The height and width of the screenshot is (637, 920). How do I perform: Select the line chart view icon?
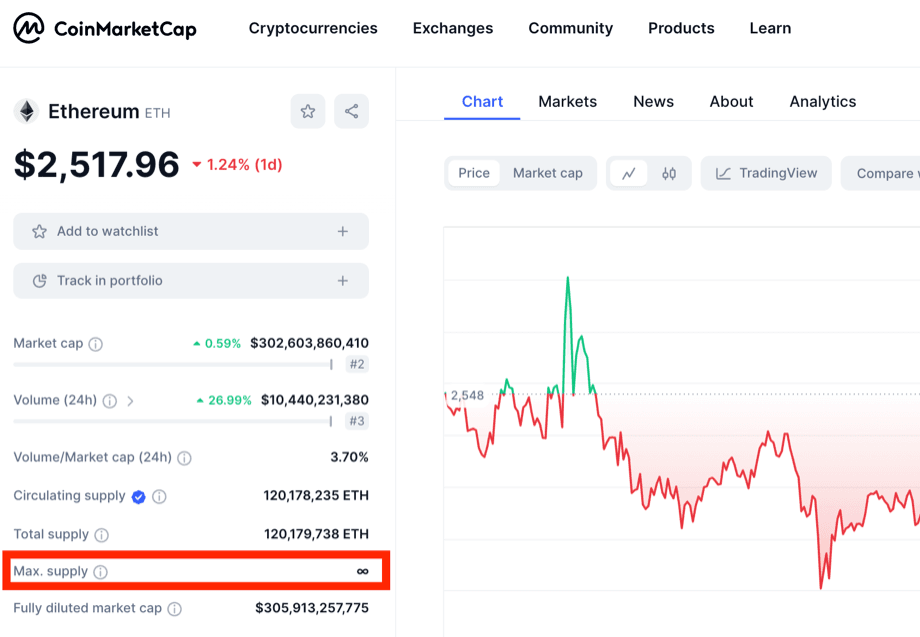(x=629, y=173)
